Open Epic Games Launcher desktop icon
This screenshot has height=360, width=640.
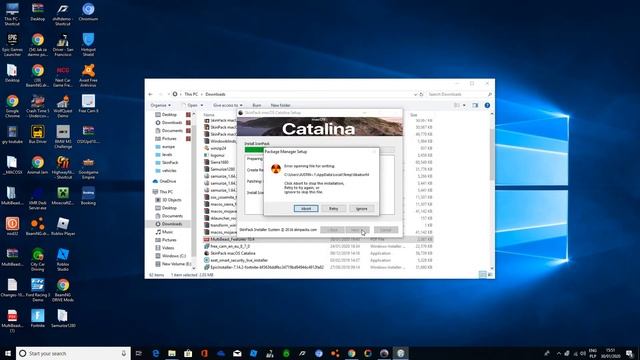click(x=12, y=45)
